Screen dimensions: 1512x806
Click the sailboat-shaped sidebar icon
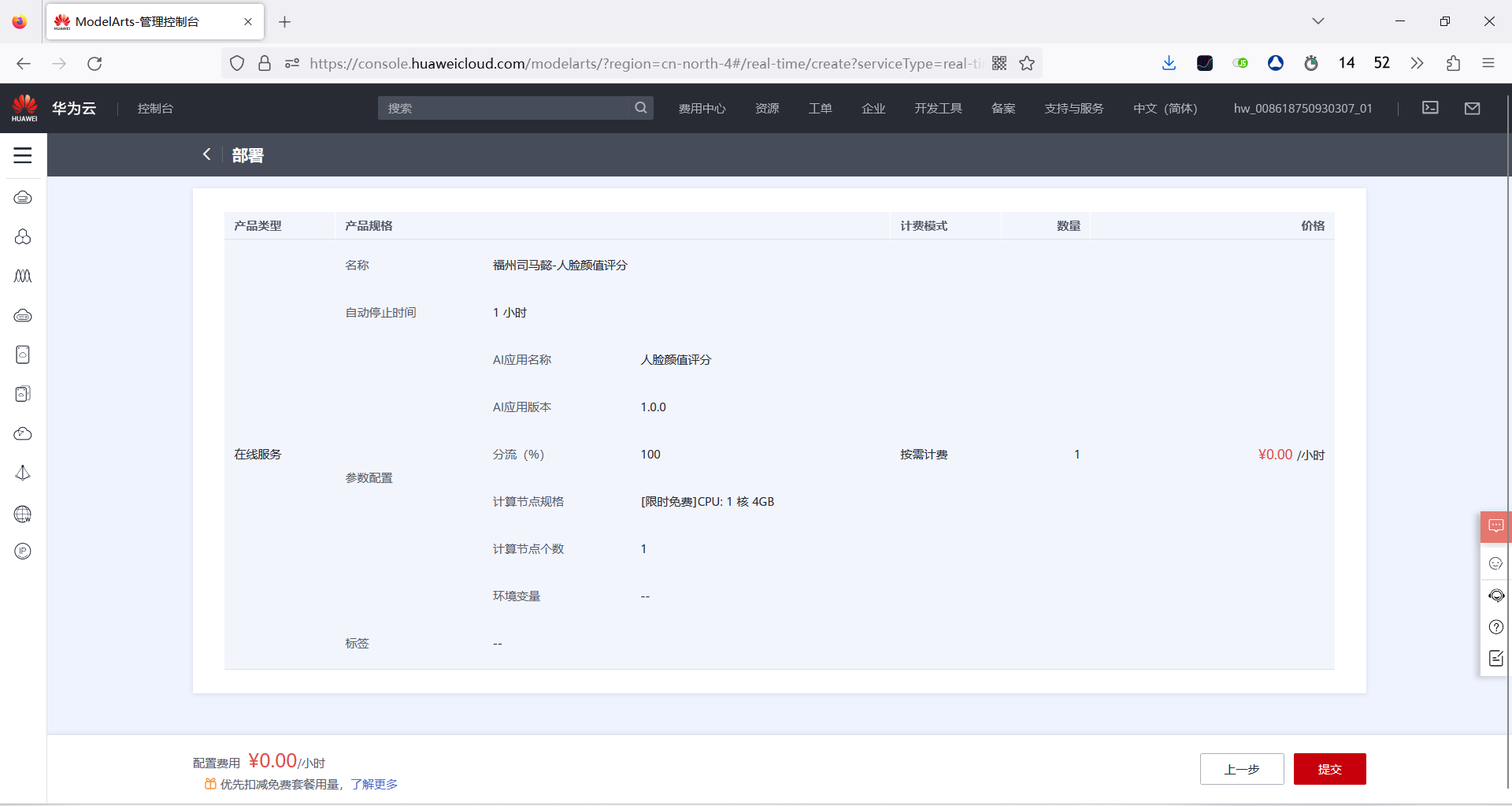pyautogui.click(x=23, y=473)
